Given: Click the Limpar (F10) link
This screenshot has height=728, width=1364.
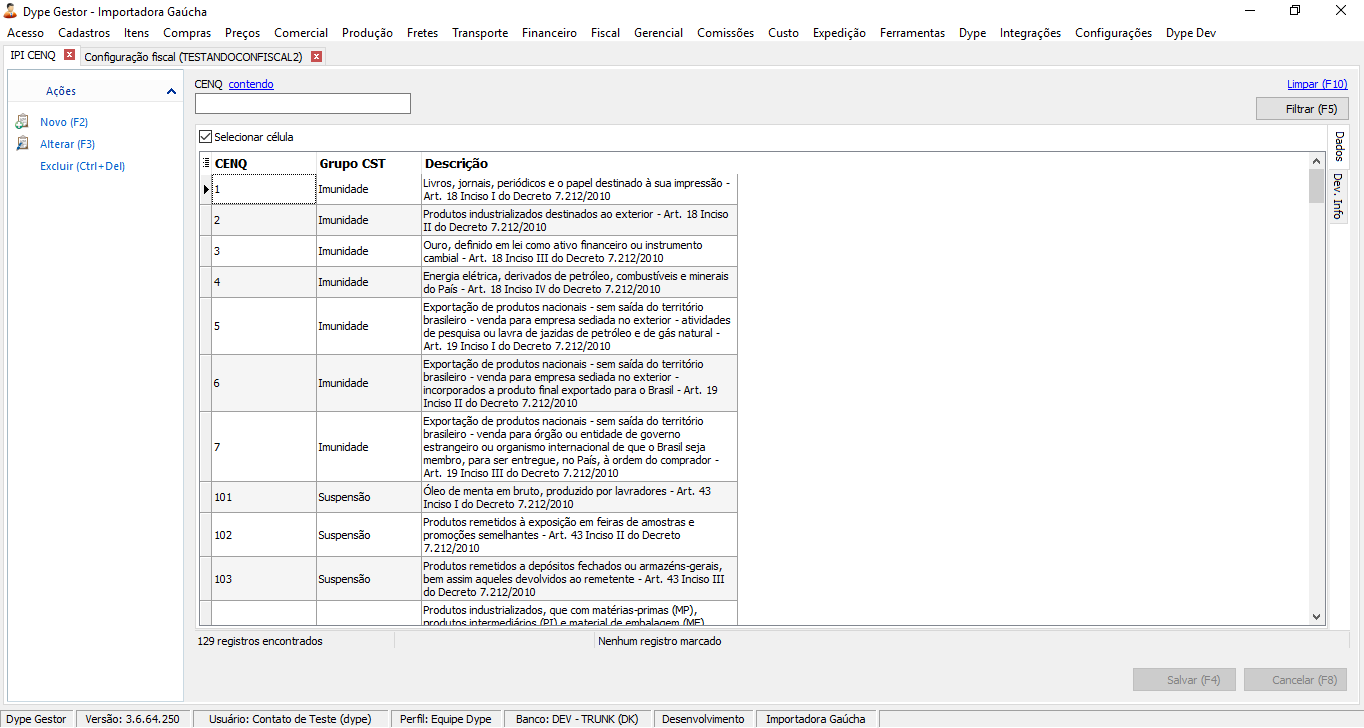Looking at the screenshot, I should pos(1317,84).
